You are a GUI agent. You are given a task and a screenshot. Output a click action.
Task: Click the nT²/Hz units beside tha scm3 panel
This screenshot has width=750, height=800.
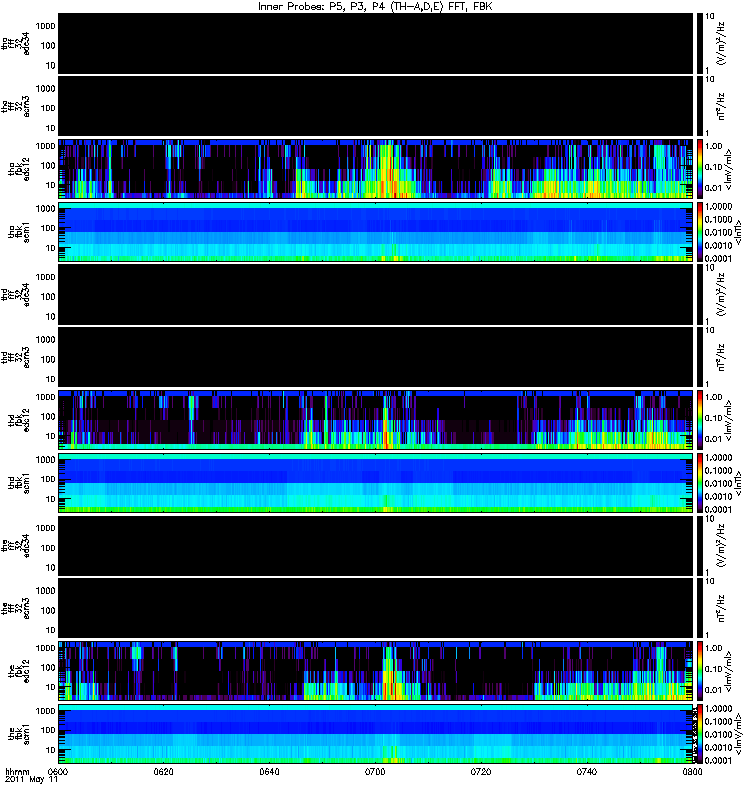721,106
